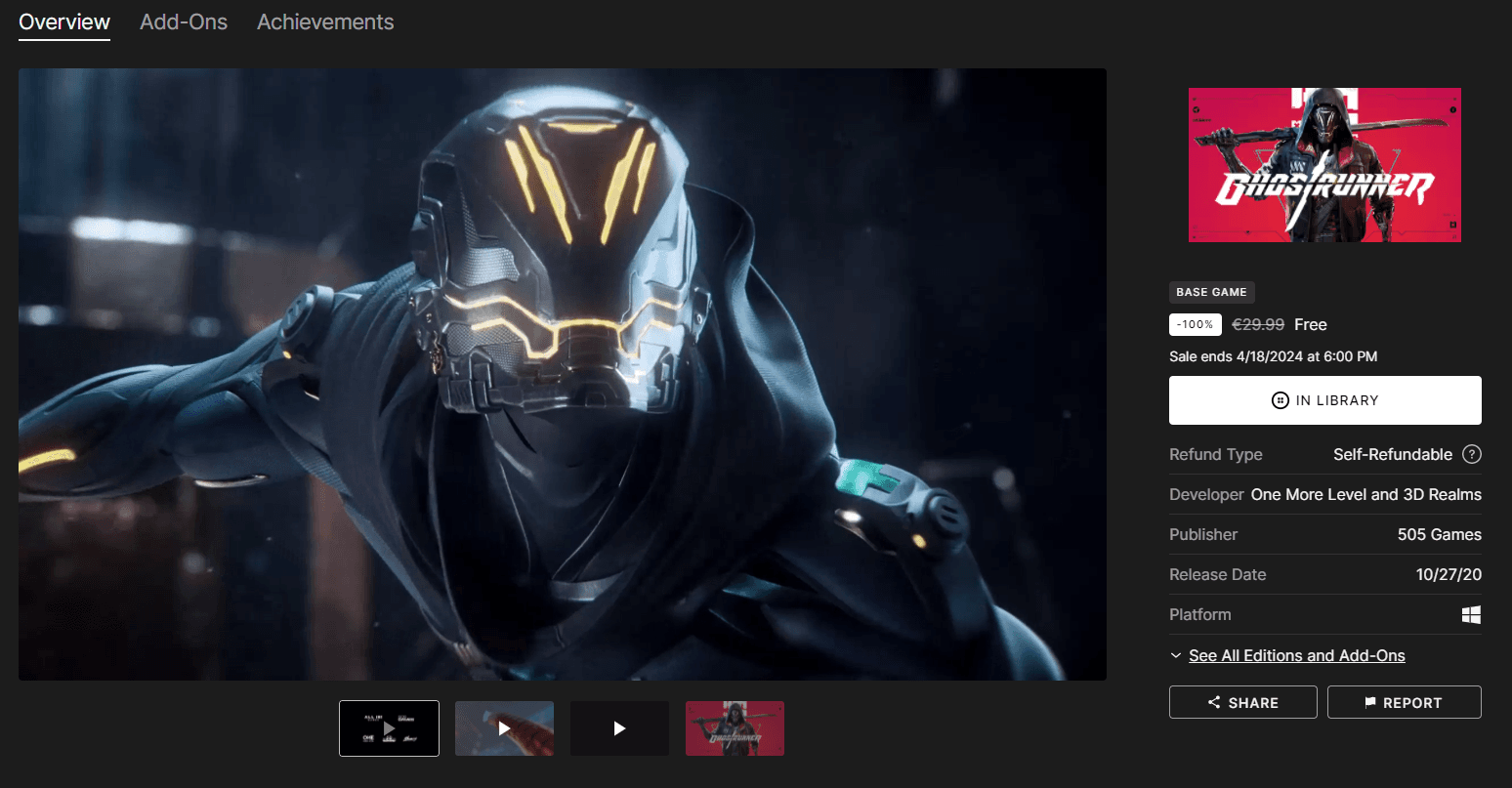This screenshot has height=788, width=1512.
Task: Open the Achievements tab
Action: click(x=325, y=21)
